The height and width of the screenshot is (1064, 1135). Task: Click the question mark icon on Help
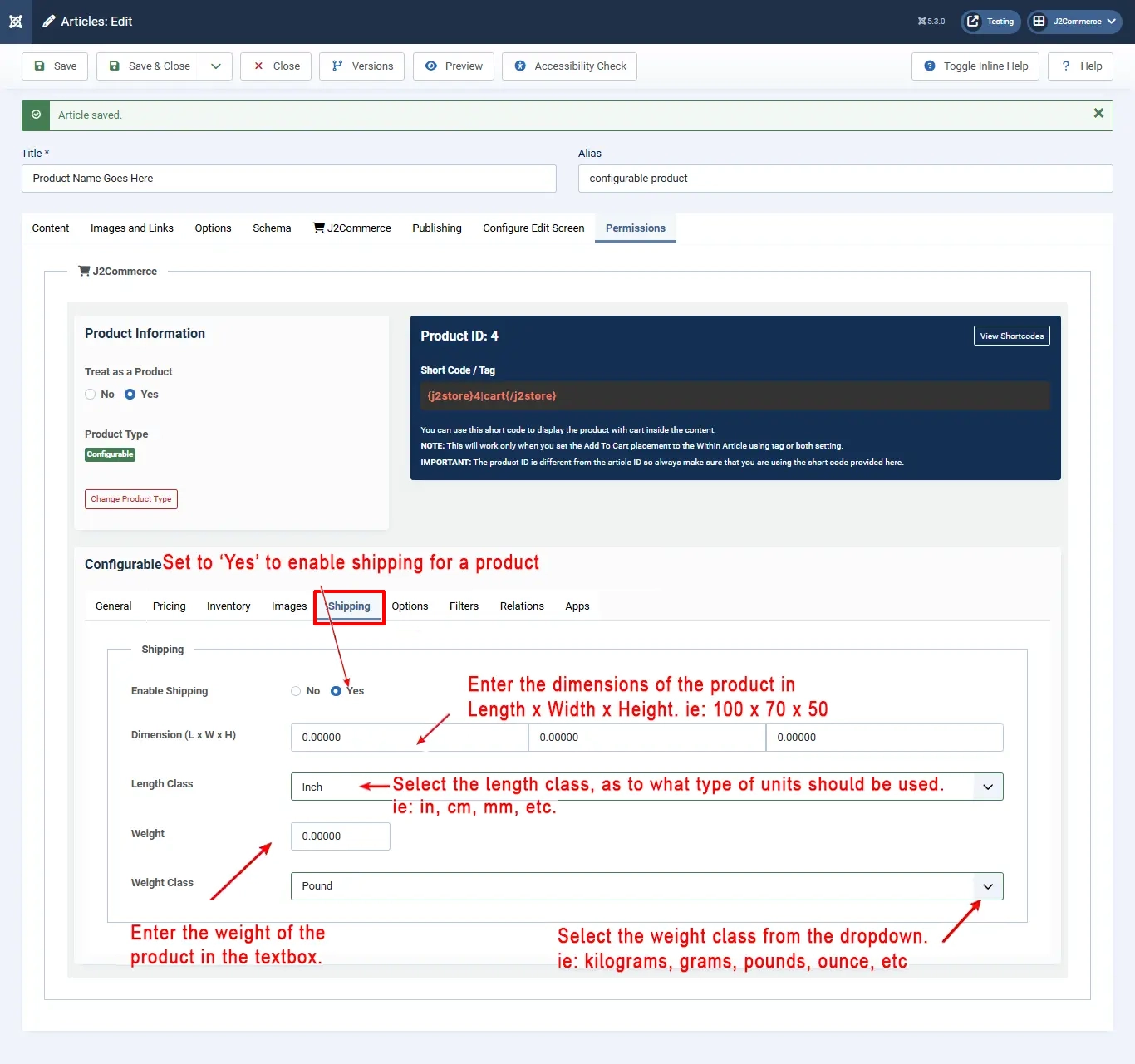point(1065,66)
